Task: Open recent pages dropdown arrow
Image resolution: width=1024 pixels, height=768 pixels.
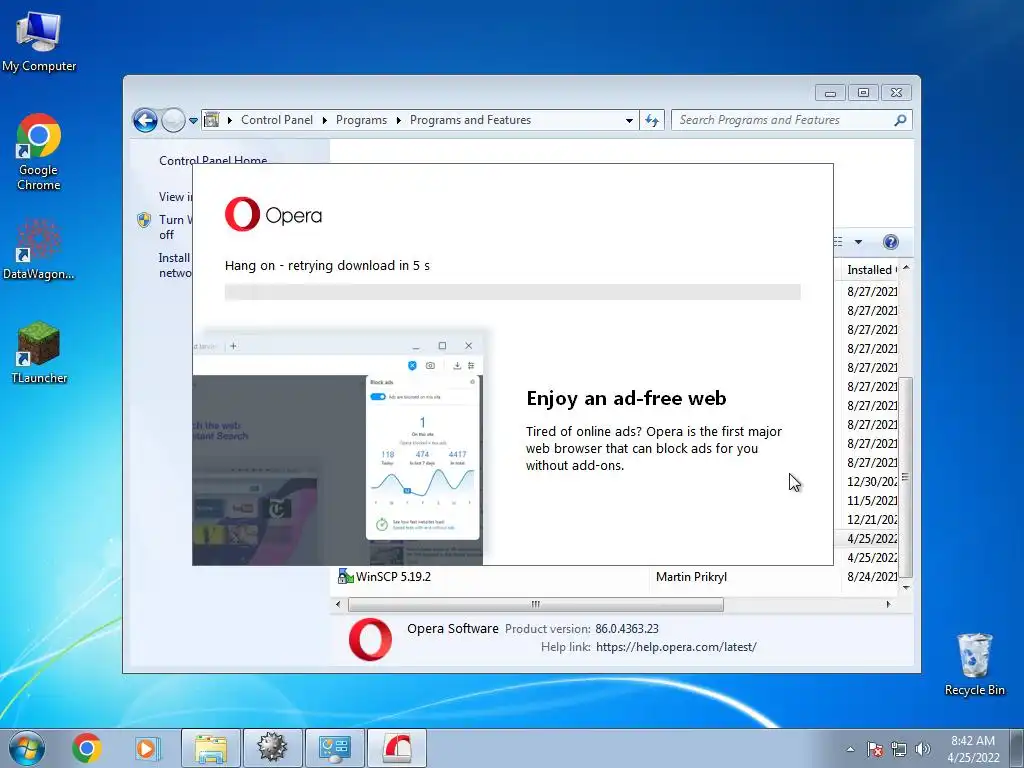Action: click(193, 121)
